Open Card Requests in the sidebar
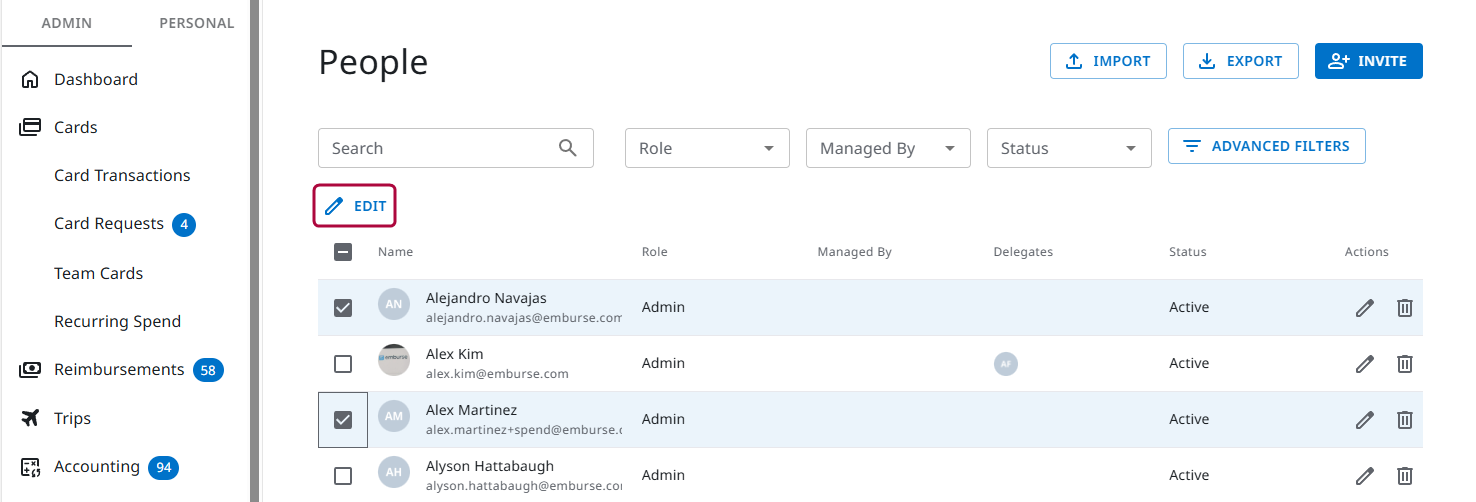Screen dimensions: 1476x502 [x=109, y=224]
